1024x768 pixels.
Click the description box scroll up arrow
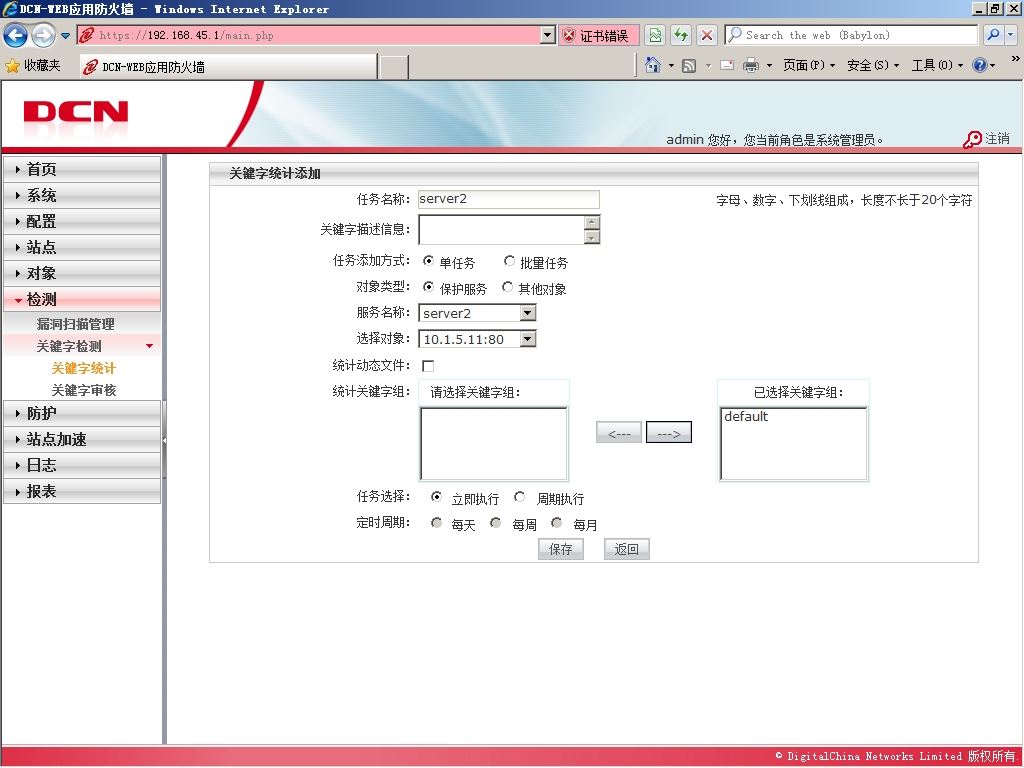pos(592,222)
